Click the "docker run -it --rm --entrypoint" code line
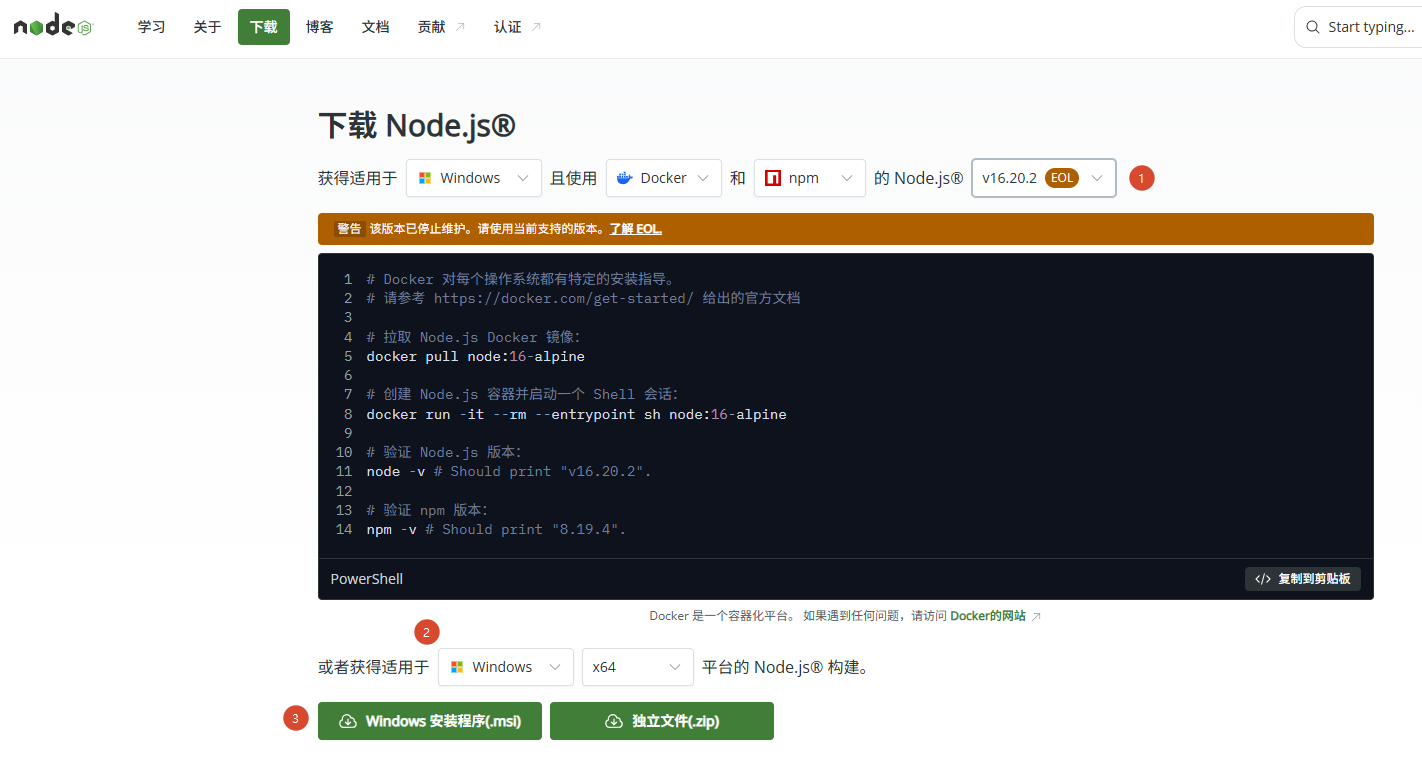The image size is (1422, 770). click(x=576, y=414)
